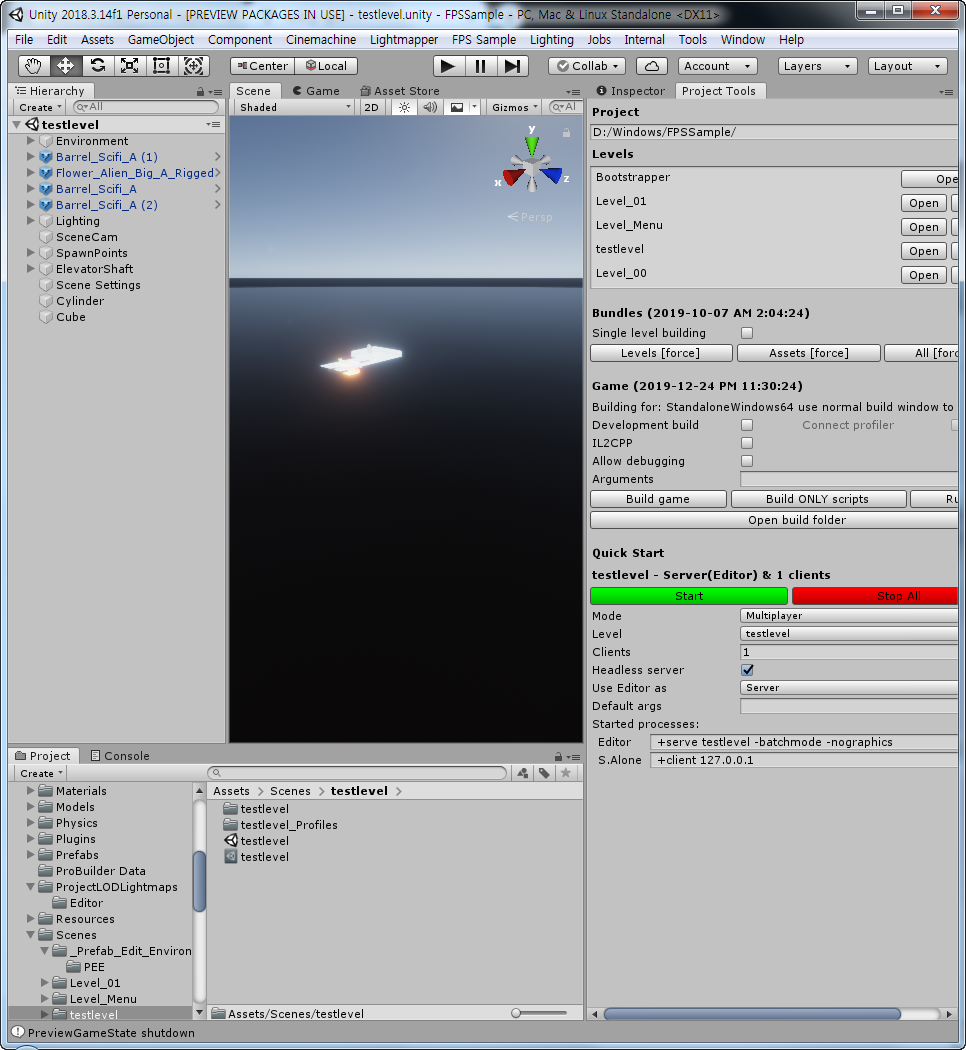Expand the Environment object in Hierarchy
This screenshot has height=1050, width=966.
click(31, 141)
